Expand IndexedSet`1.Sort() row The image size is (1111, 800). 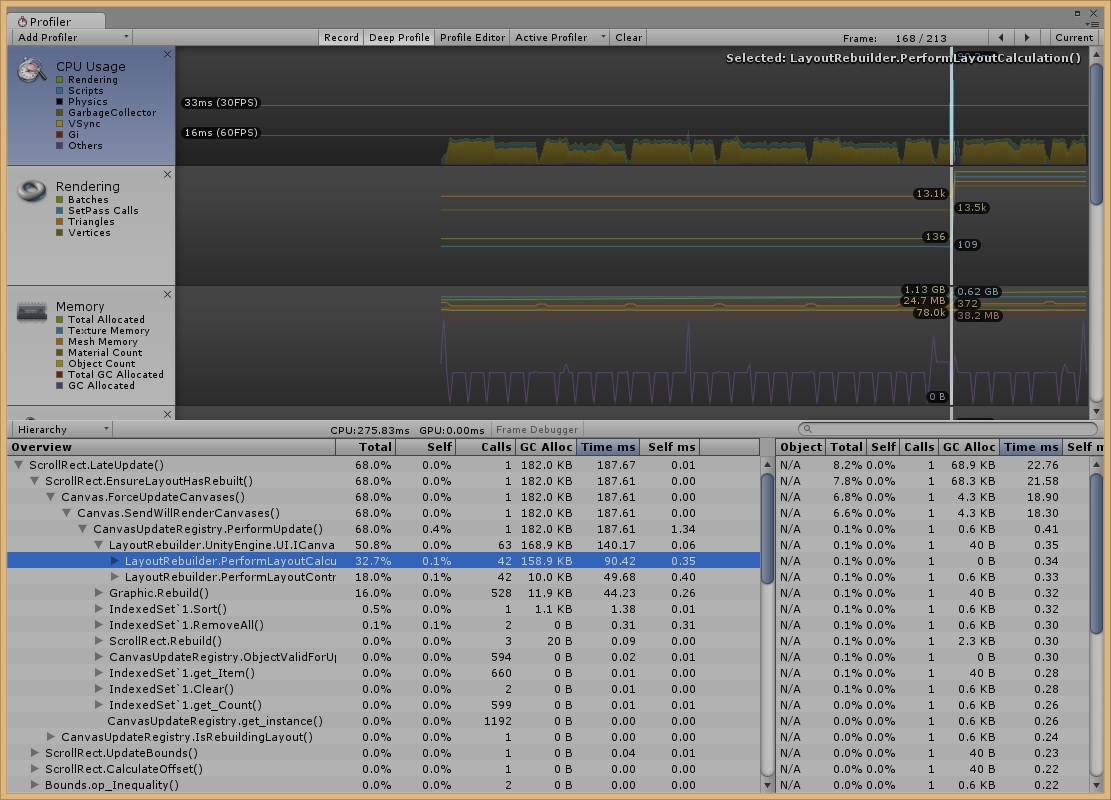coord(99,609)
